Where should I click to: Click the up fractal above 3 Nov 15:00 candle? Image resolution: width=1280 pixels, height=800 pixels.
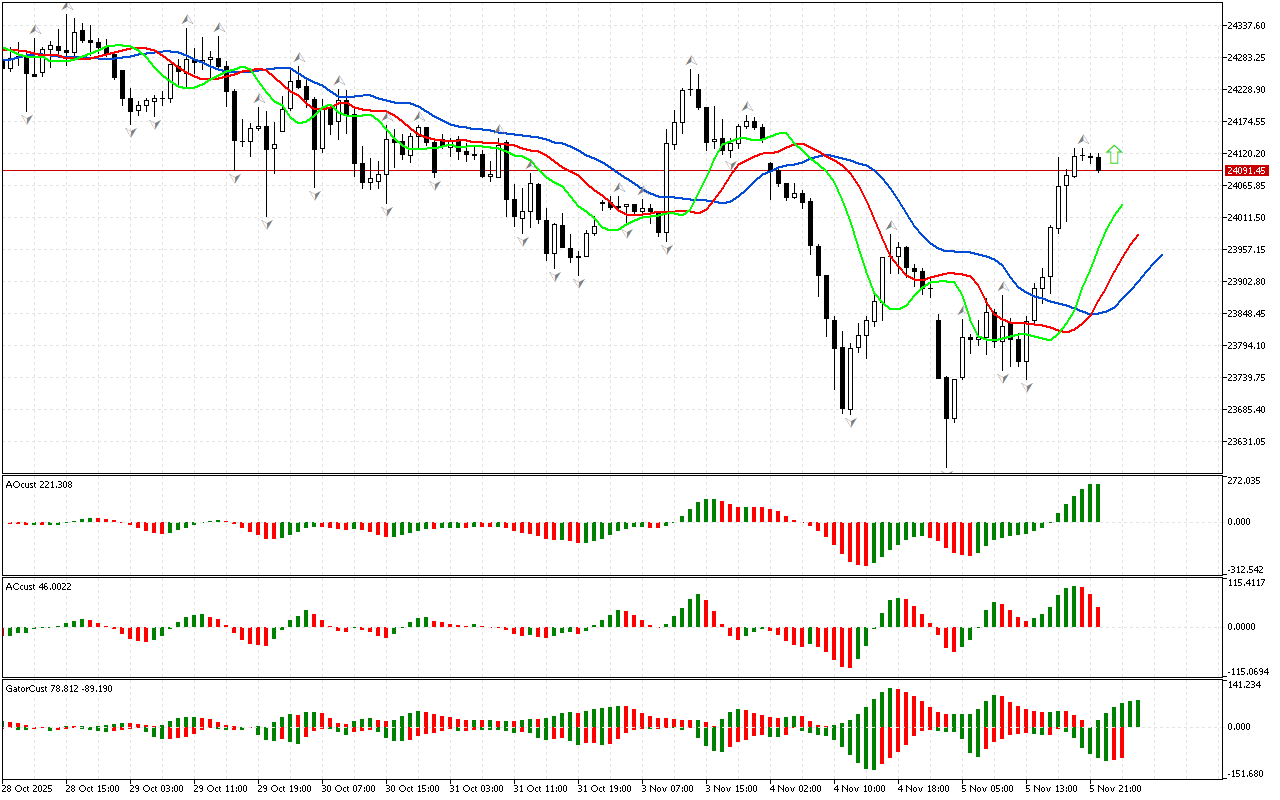(x=746, y=104)
